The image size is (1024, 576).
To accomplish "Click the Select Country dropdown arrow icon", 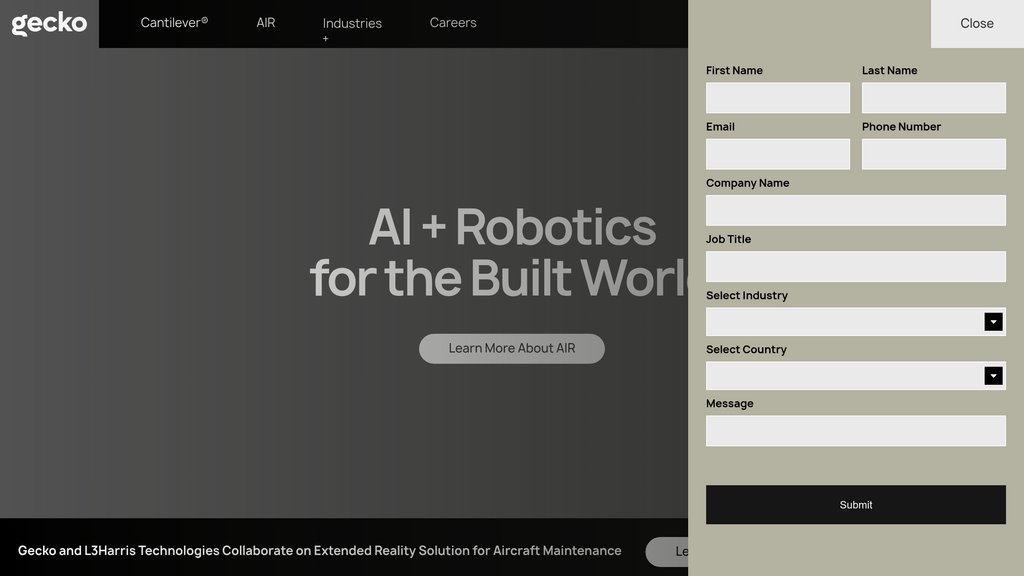I will pos(993,375).
